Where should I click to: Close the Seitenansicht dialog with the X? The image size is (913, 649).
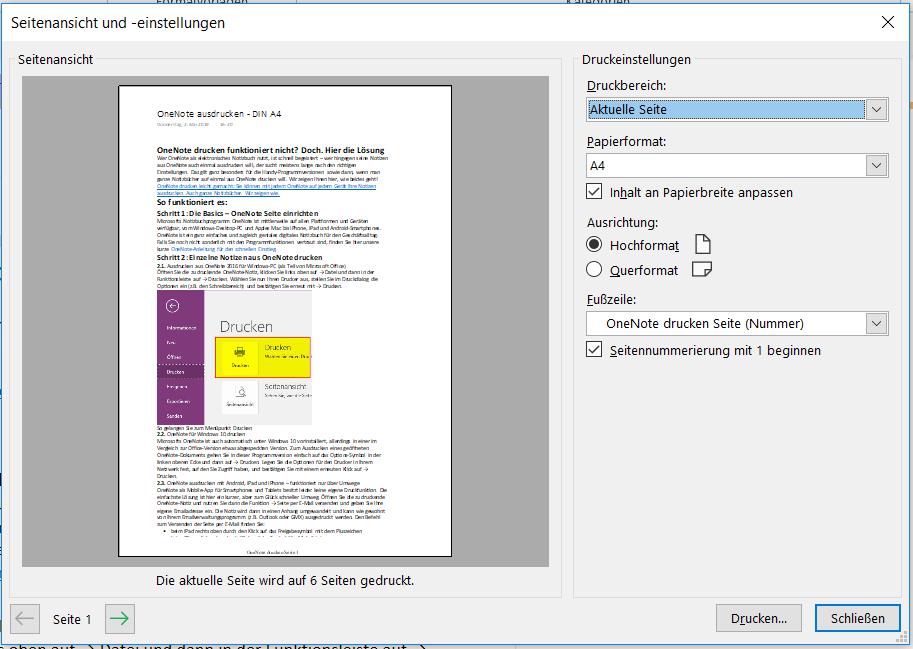point(887,22)
